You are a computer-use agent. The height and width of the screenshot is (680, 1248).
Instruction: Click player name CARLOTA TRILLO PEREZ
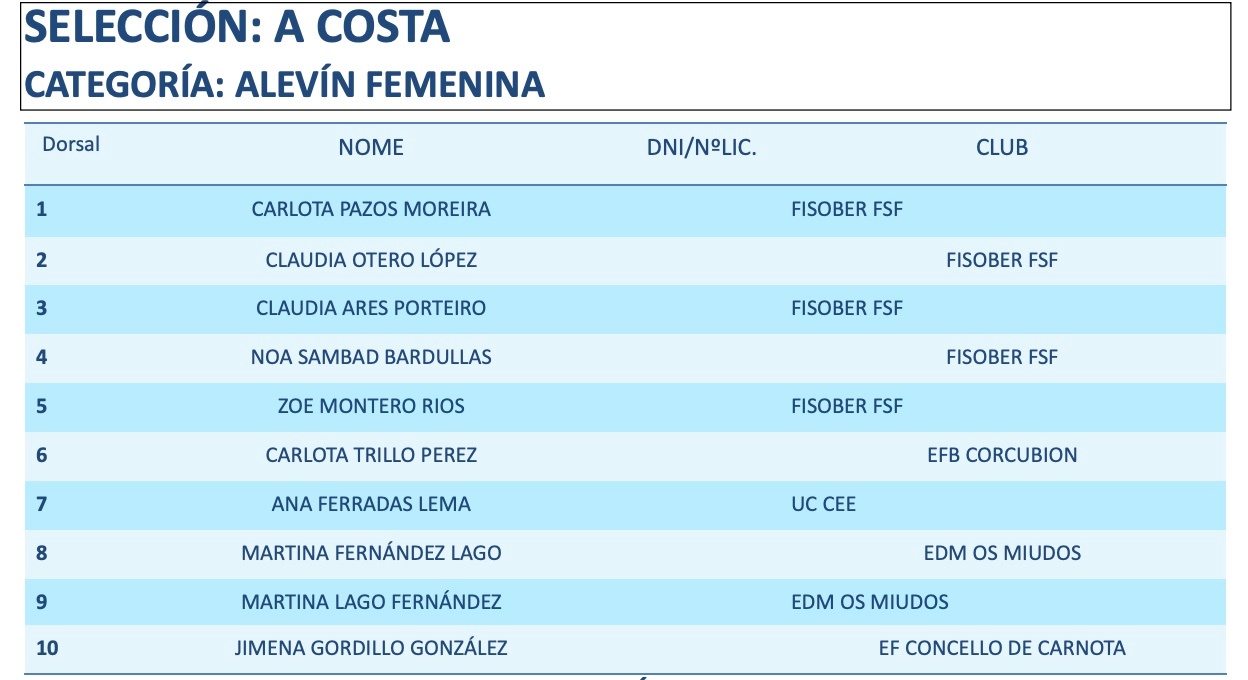(371, 455)
